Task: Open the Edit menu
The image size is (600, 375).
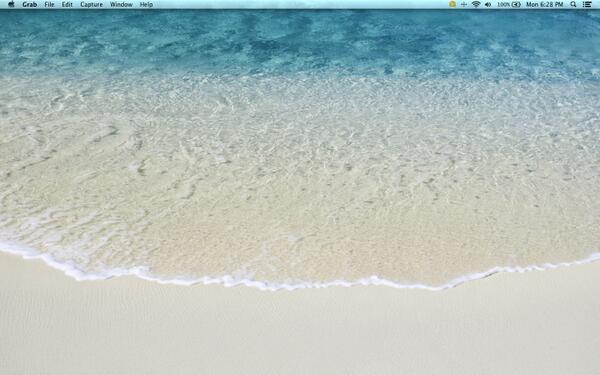Action: tap(67, 5)
